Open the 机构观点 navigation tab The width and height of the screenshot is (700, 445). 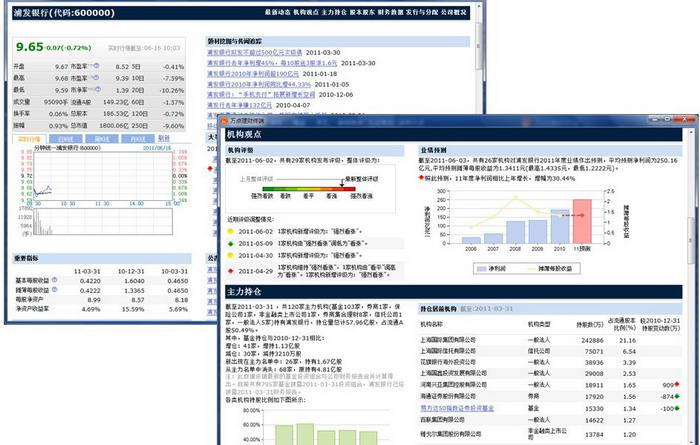(x=306, y=12)
